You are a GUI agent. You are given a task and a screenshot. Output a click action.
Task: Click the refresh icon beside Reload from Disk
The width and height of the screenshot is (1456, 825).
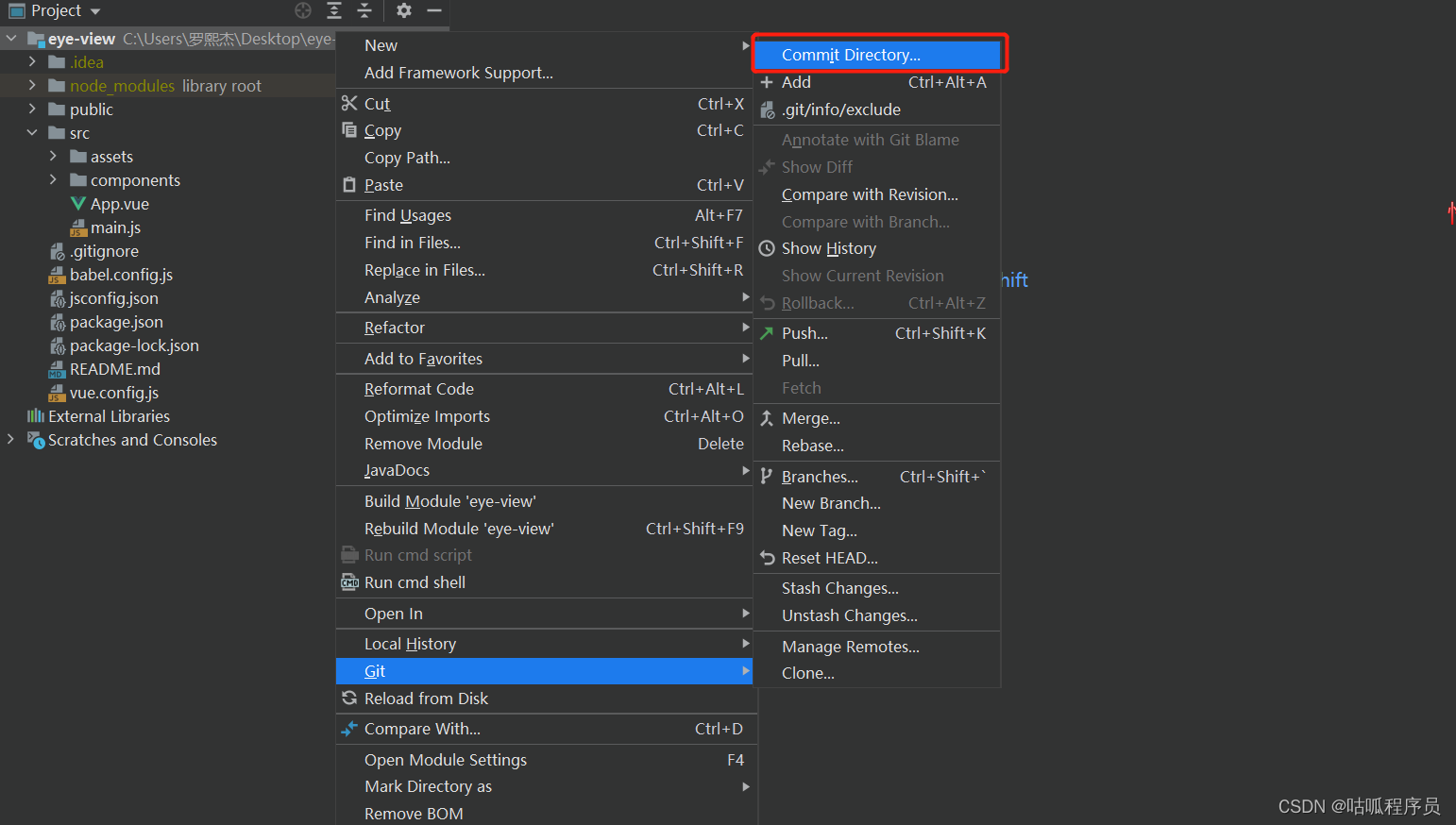(x=349, y=698)
